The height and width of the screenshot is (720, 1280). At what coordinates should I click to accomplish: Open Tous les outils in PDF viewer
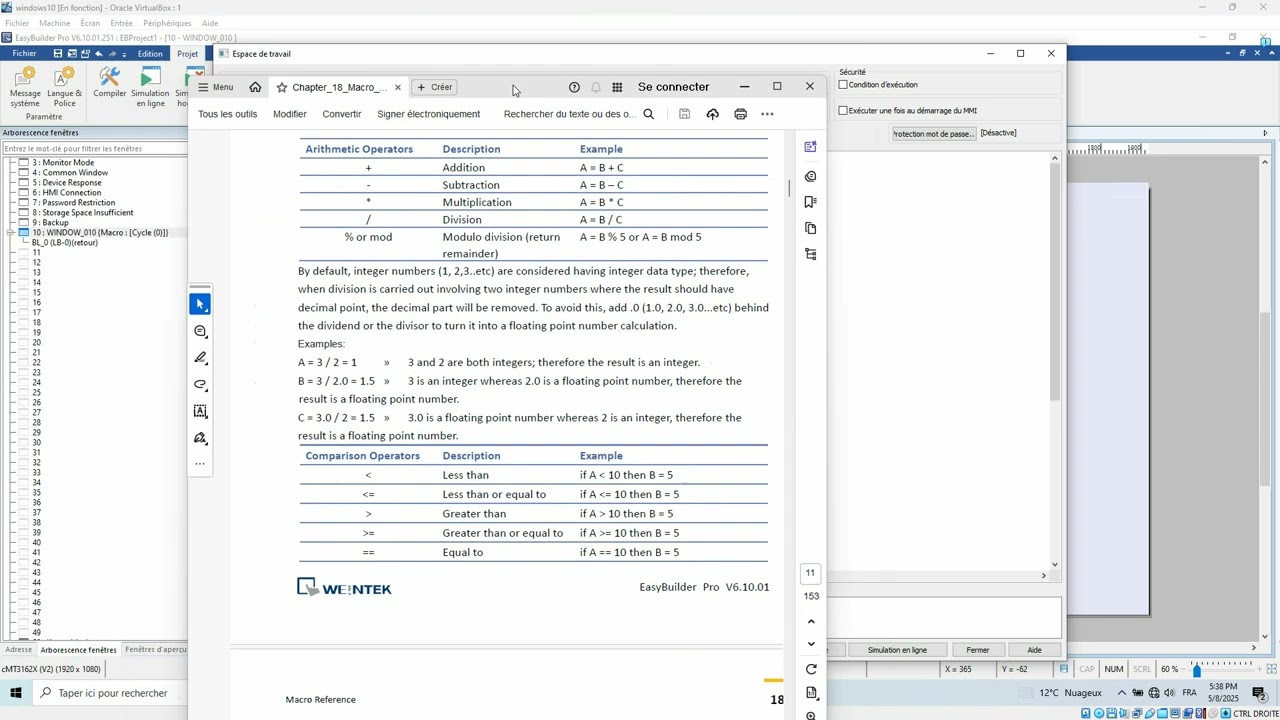(x=227, y=114)
